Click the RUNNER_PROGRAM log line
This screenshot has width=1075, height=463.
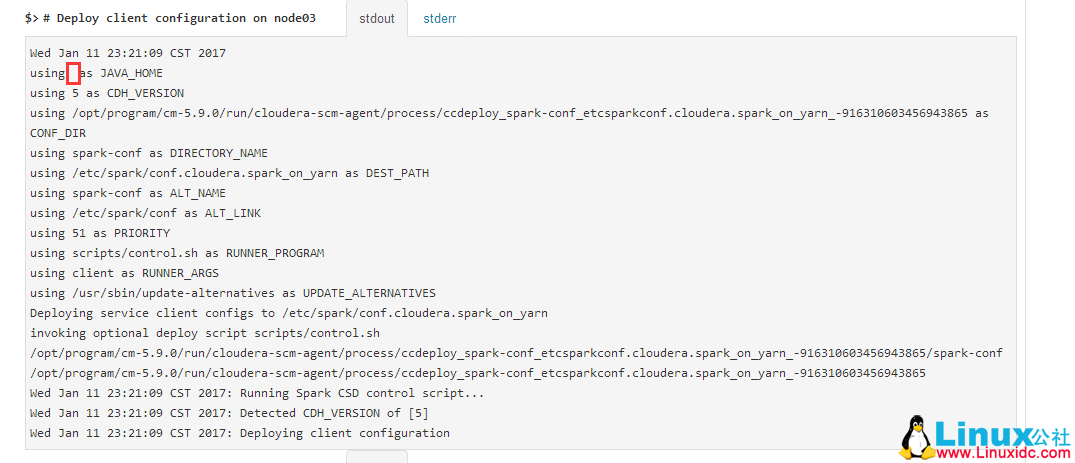tap(177, 253)
